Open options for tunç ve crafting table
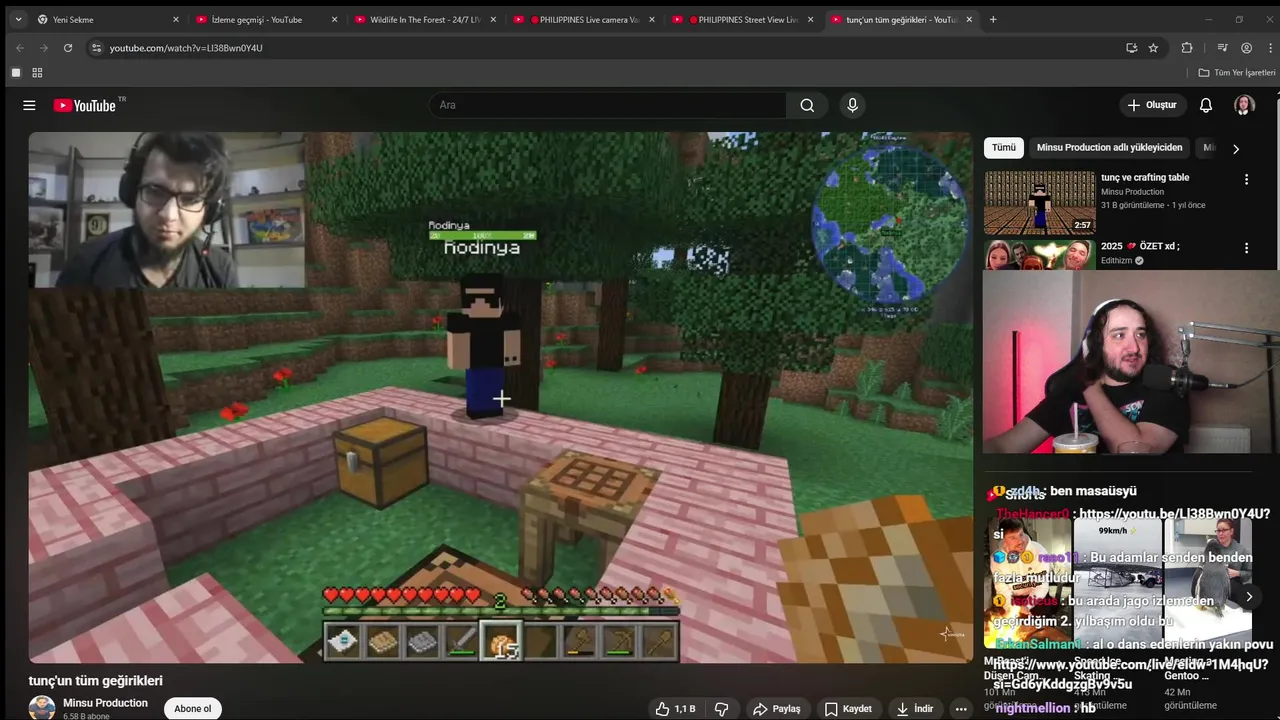Screen dimensions: 1280x720 pyautogui.click(x=1246, y=179)
